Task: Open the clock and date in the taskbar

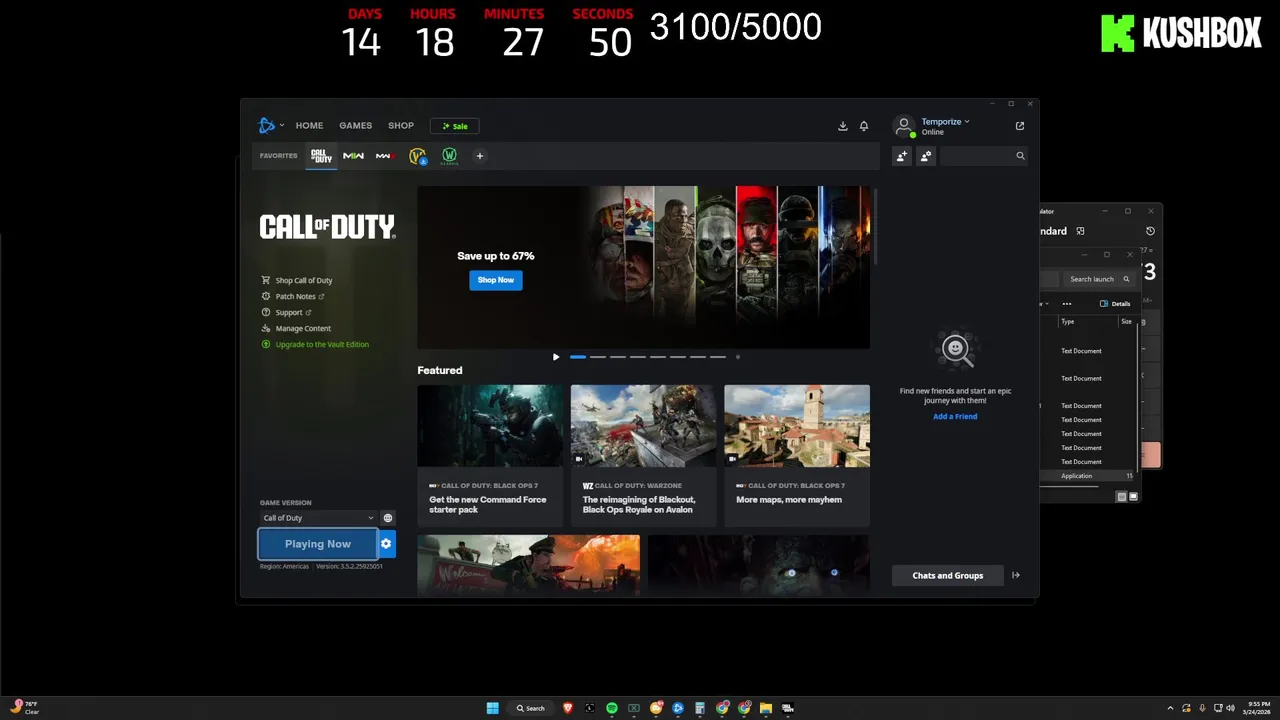Action: [x=1257, y=708]
